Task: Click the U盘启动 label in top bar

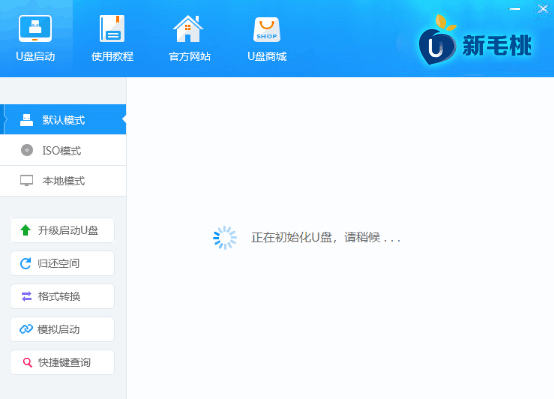Action: (x=35, y=57)
